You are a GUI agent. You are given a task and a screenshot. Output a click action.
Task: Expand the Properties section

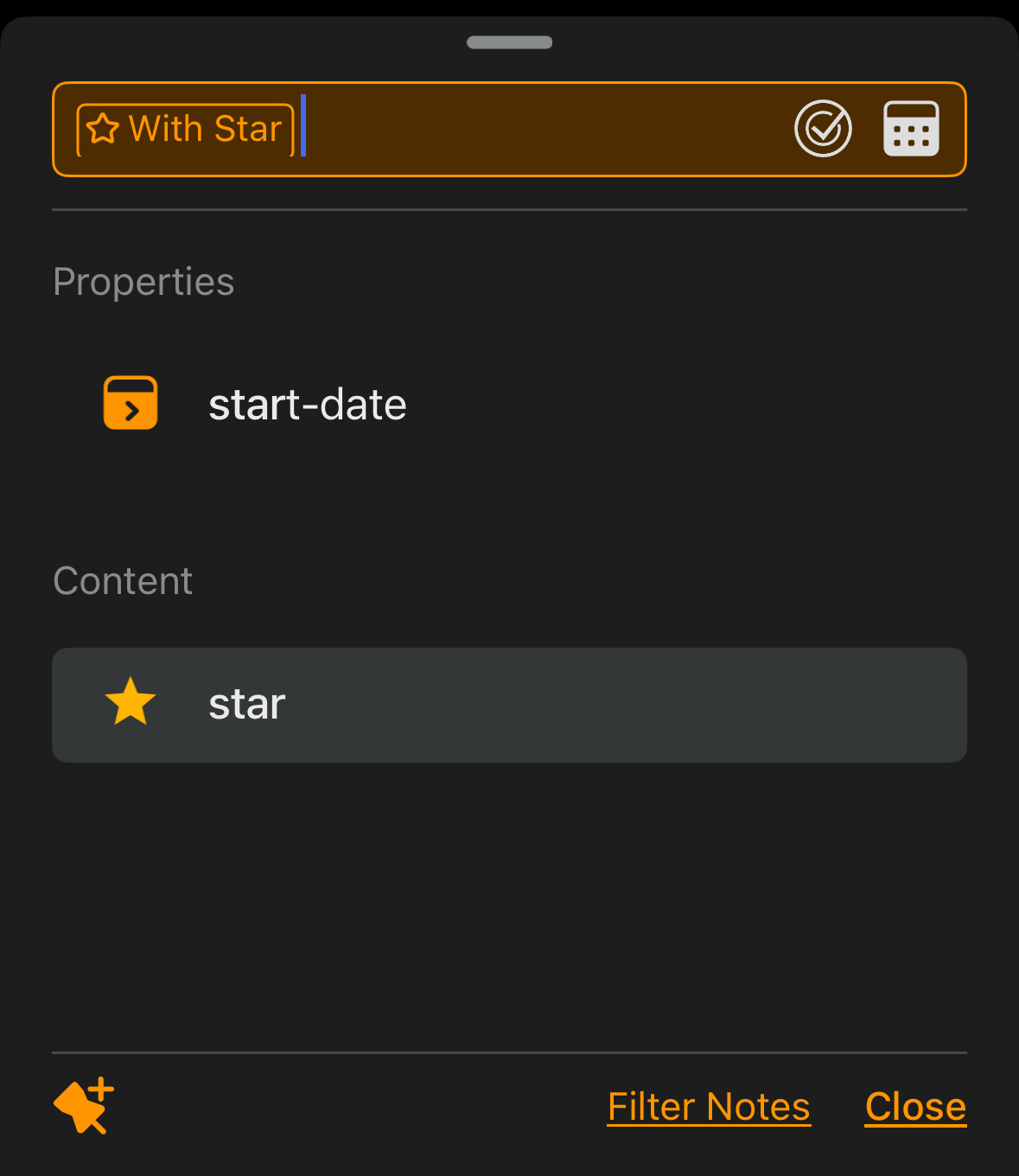[x=143, y=280]
